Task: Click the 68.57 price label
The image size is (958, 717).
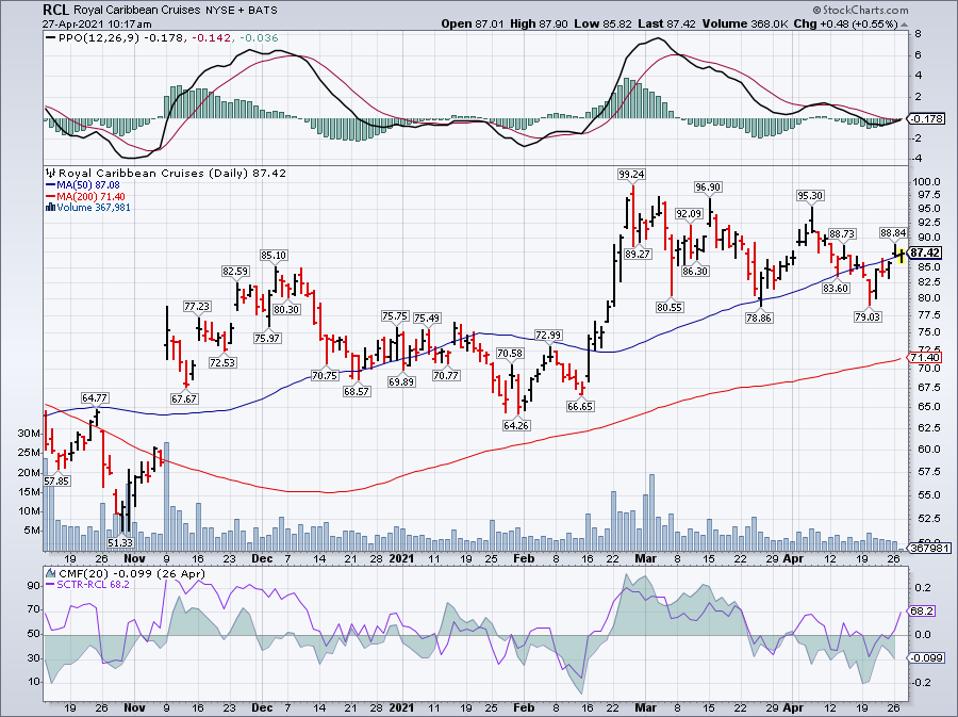Action: 356,391
